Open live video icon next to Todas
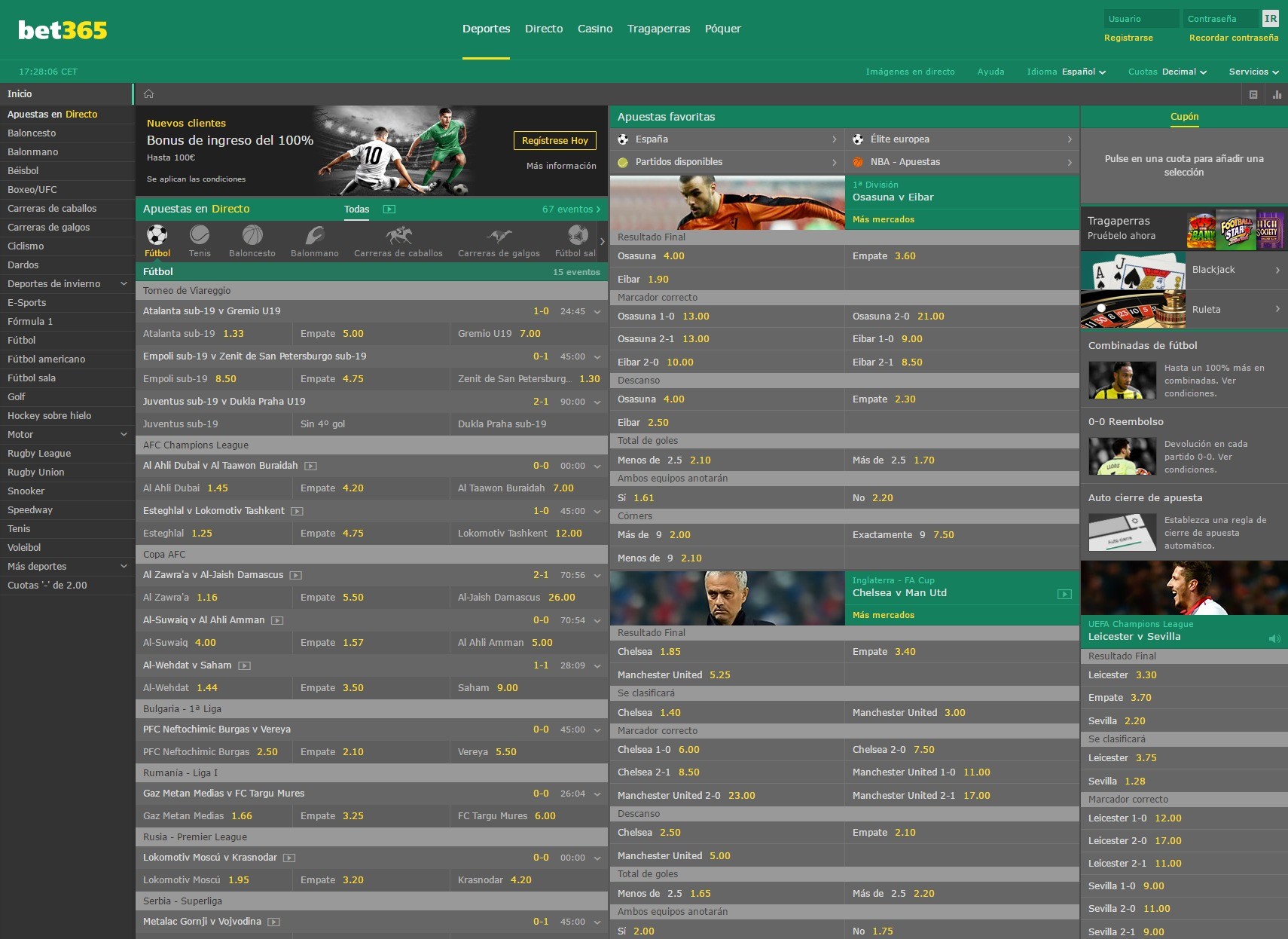 389,210
